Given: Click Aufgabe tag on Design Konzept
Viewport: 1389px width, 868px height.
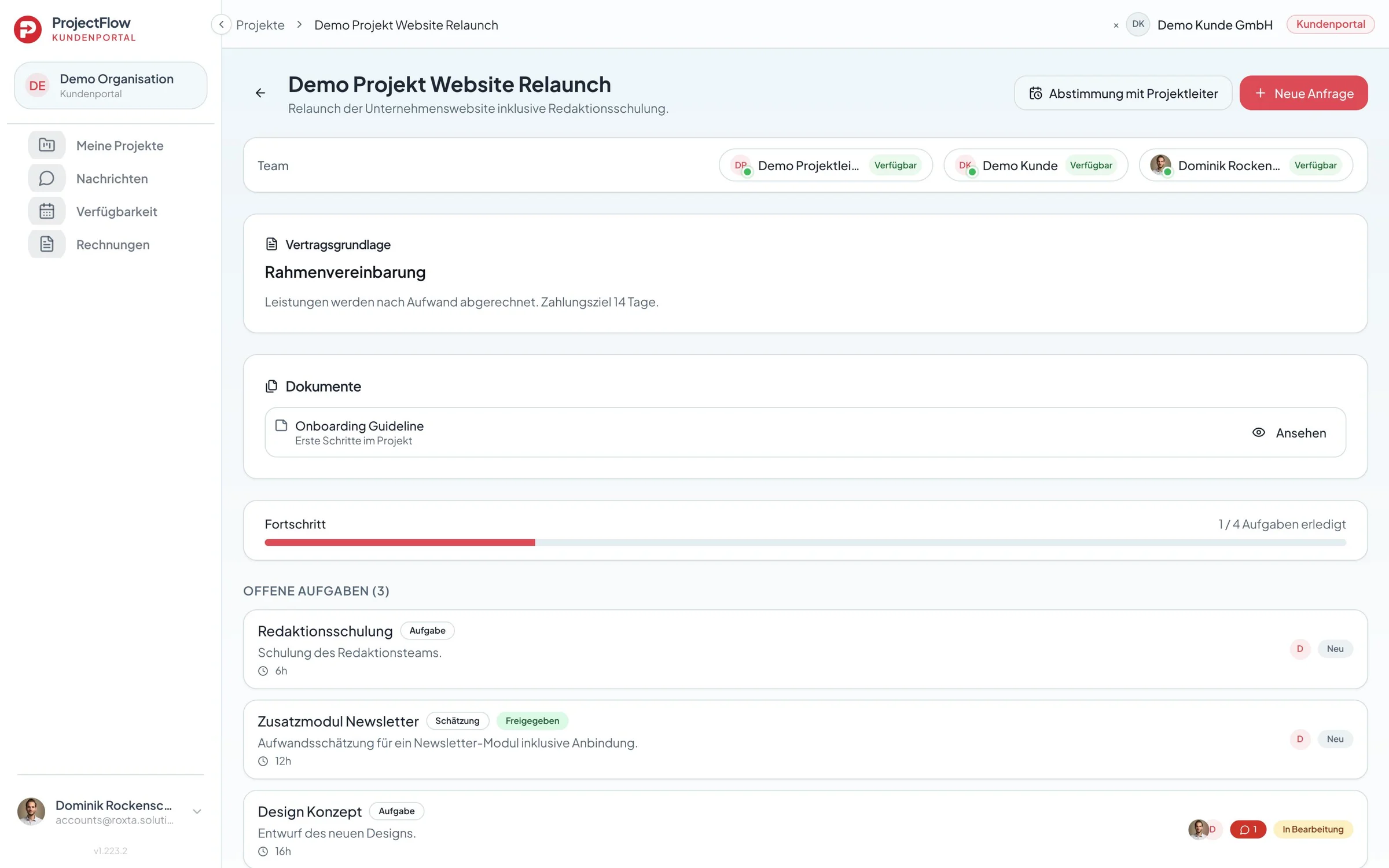Looking at the screenshot, I should (396, 811).
